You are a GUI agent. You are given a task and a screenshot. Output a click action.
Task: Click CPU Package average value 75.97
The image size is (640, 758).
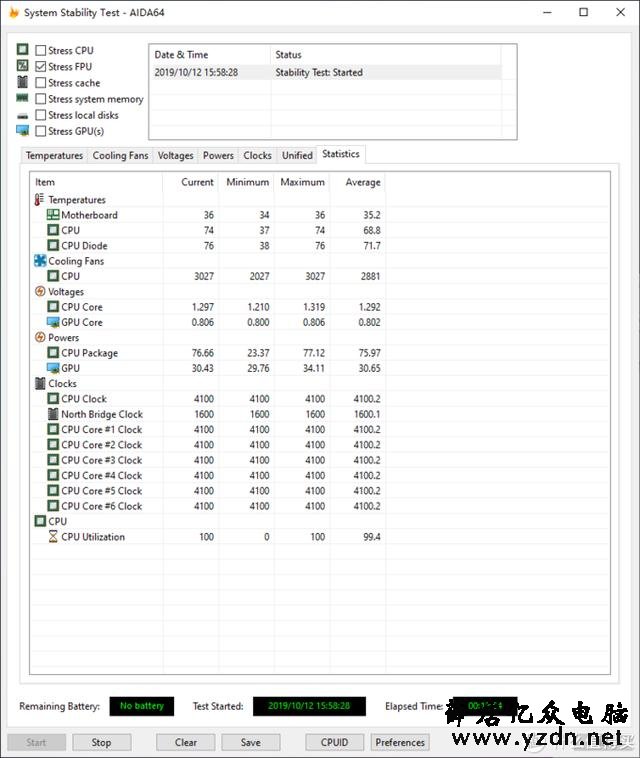(369, 353)
